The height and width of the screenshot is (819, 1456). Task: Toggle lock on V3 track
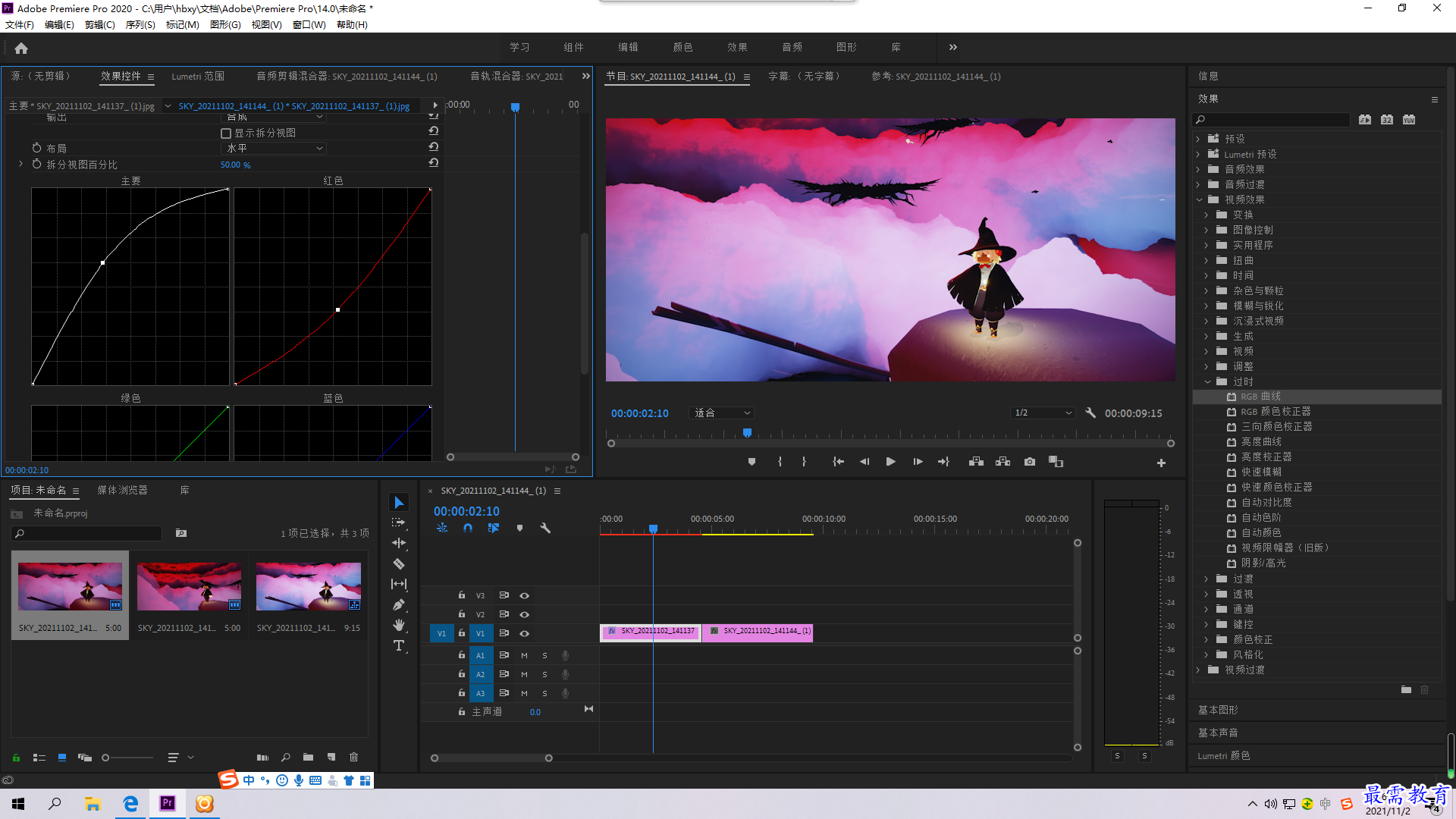coord(461,595)
